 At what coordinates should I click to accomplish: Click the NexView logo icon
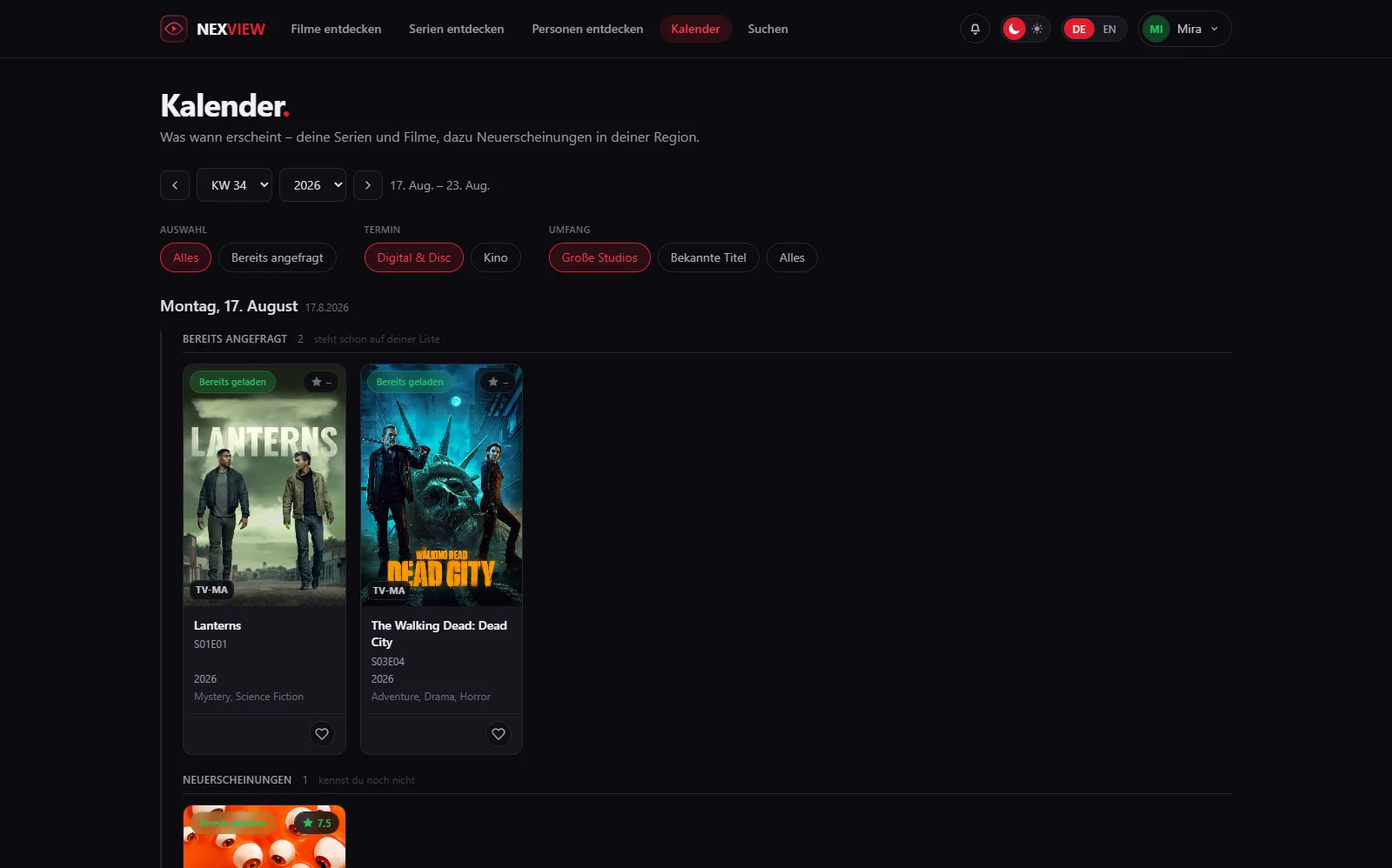[174, 29]
